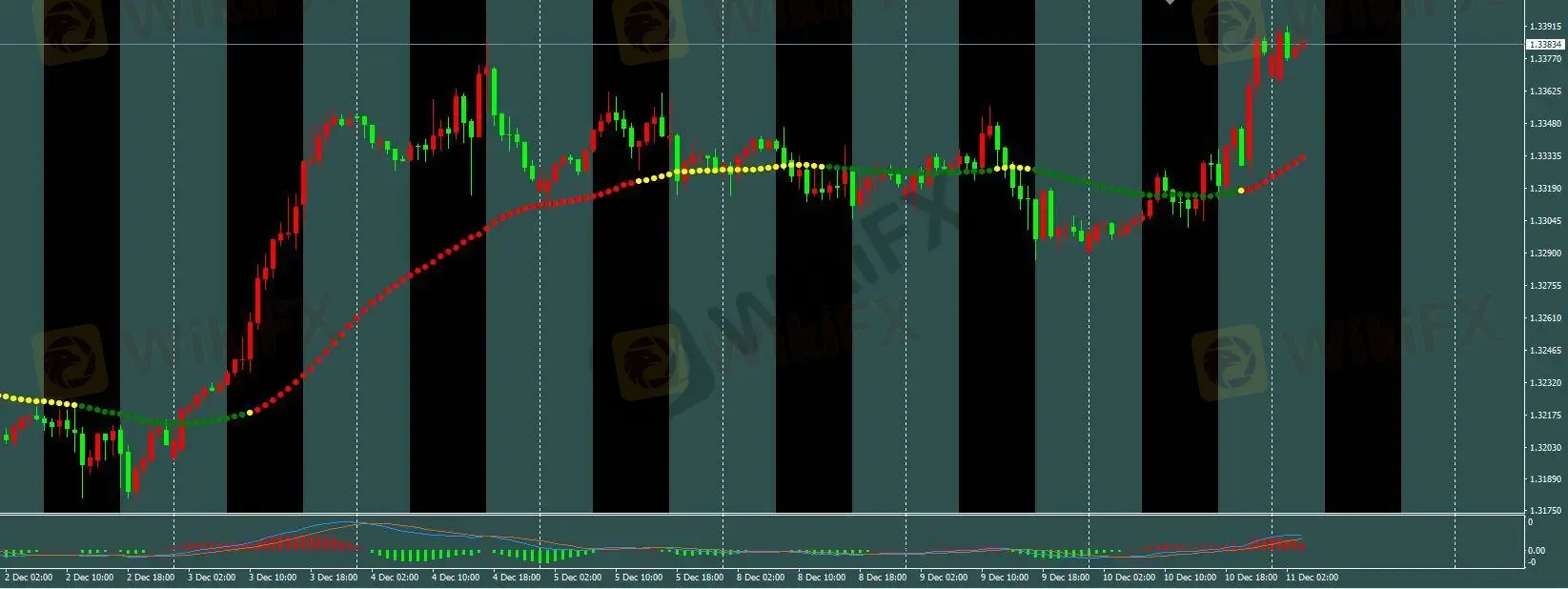Pick the 4 Dec 10:00 time label
The width and height of the screenshot is (1568, 589).
point(456,578)
